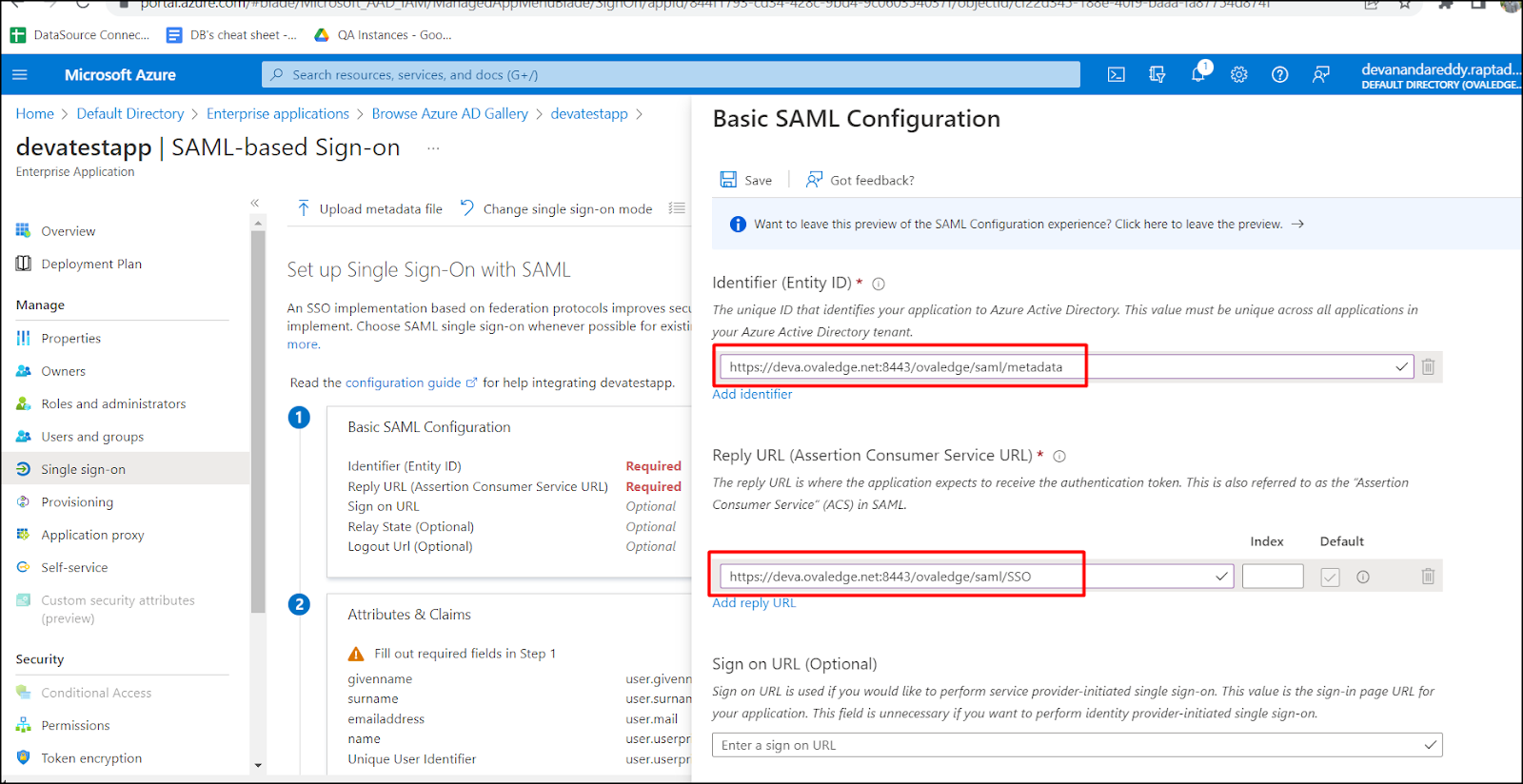Open Token encryption

(91, 758)
